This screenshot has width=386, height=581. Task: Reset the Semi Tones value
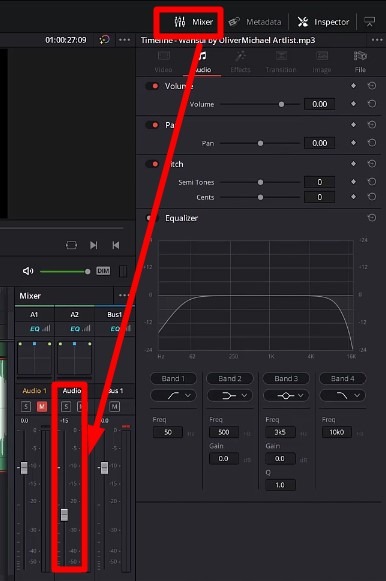tap(372, 182)
